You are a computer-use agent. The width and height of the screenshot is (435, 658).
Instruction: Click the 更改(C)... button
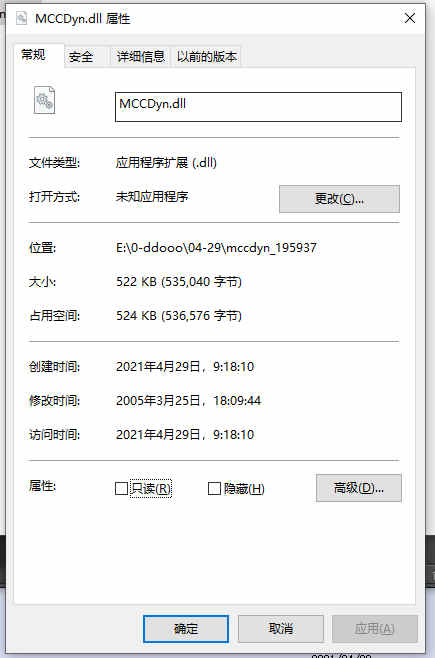click(x=339, y=199)
